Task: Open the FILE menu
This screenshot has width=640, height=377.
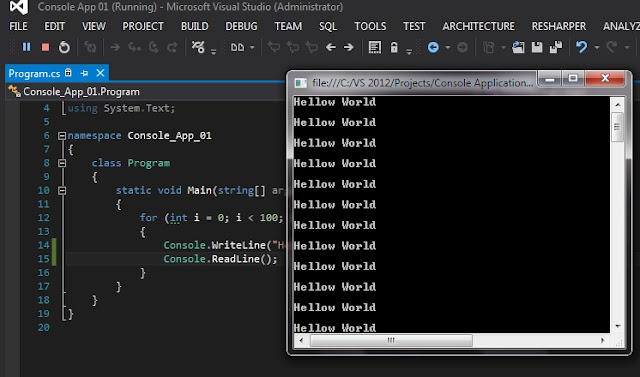Action: click(18, 26)
